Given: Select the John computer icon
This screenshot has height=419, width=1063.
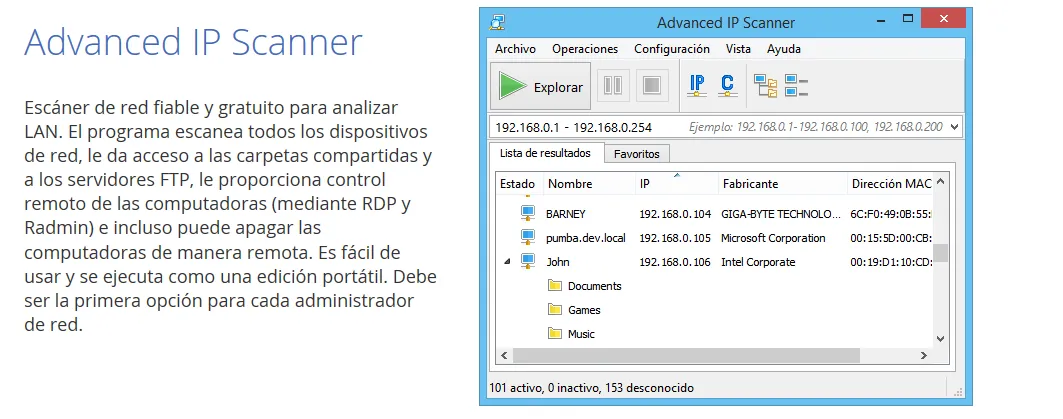Looking at the screenshot, I should point(528,262).
